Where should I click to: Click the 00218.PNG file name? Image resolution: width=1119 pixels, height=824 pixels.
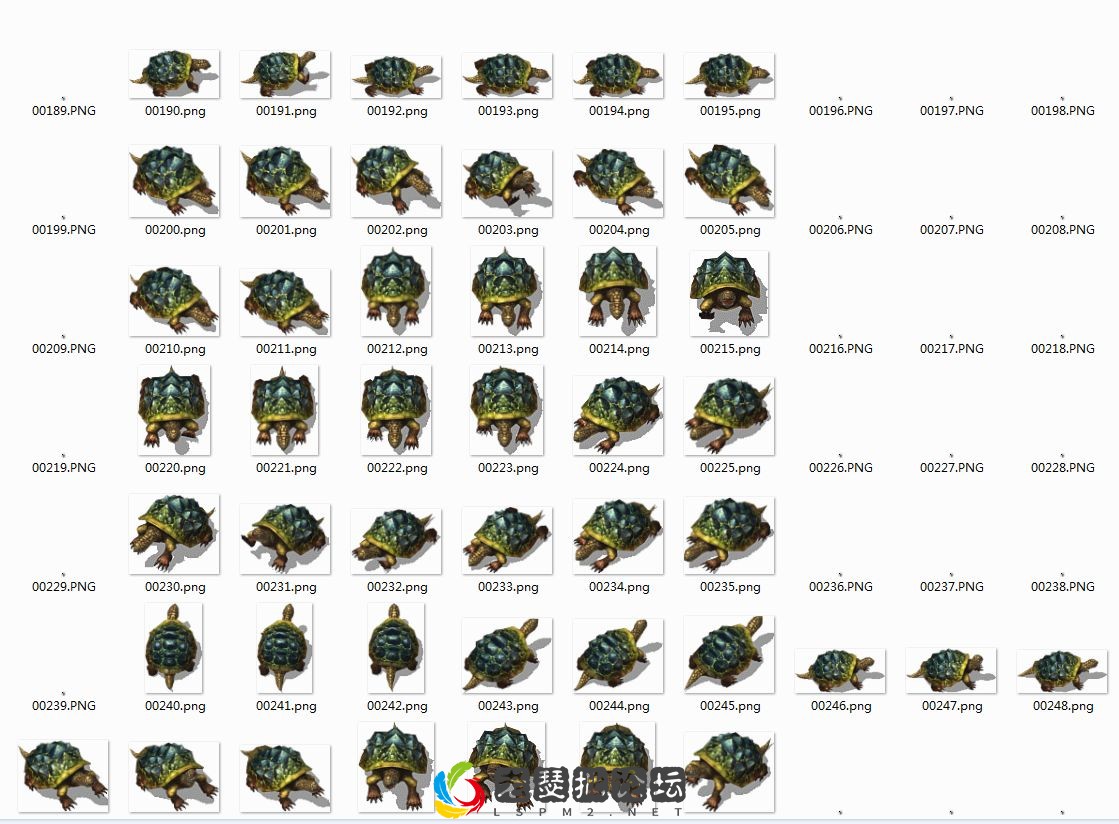(x=1063, y=349)
